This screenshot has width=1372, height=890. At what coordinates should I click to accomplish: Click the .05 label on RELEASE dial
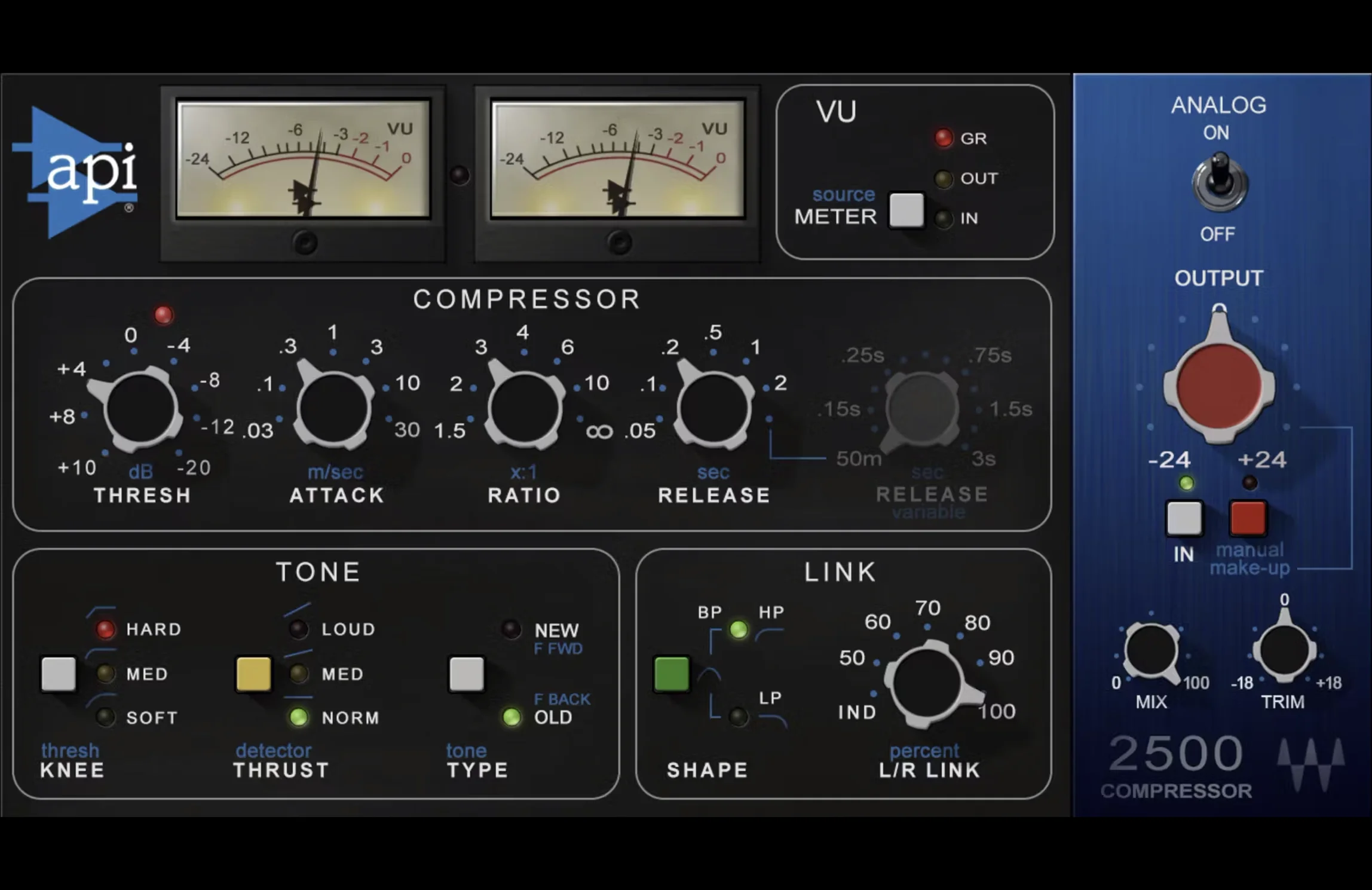640,431
